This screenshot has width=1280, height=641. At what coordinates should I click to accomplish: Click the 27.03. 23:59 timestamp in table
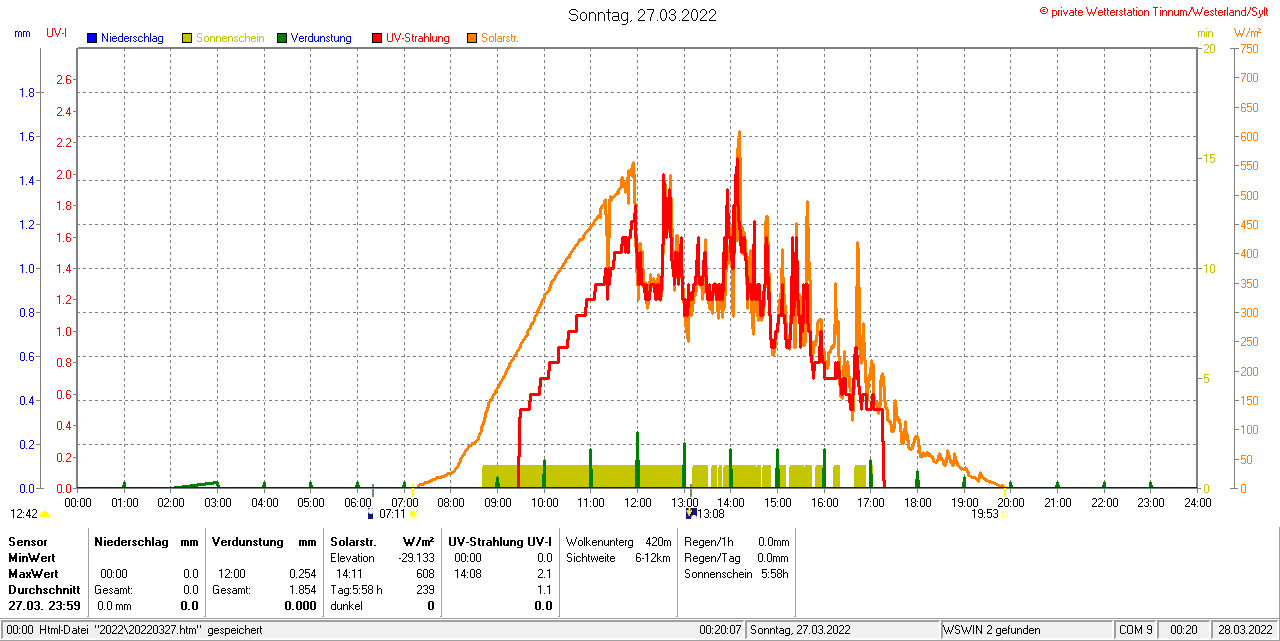(x=43, y=606)
